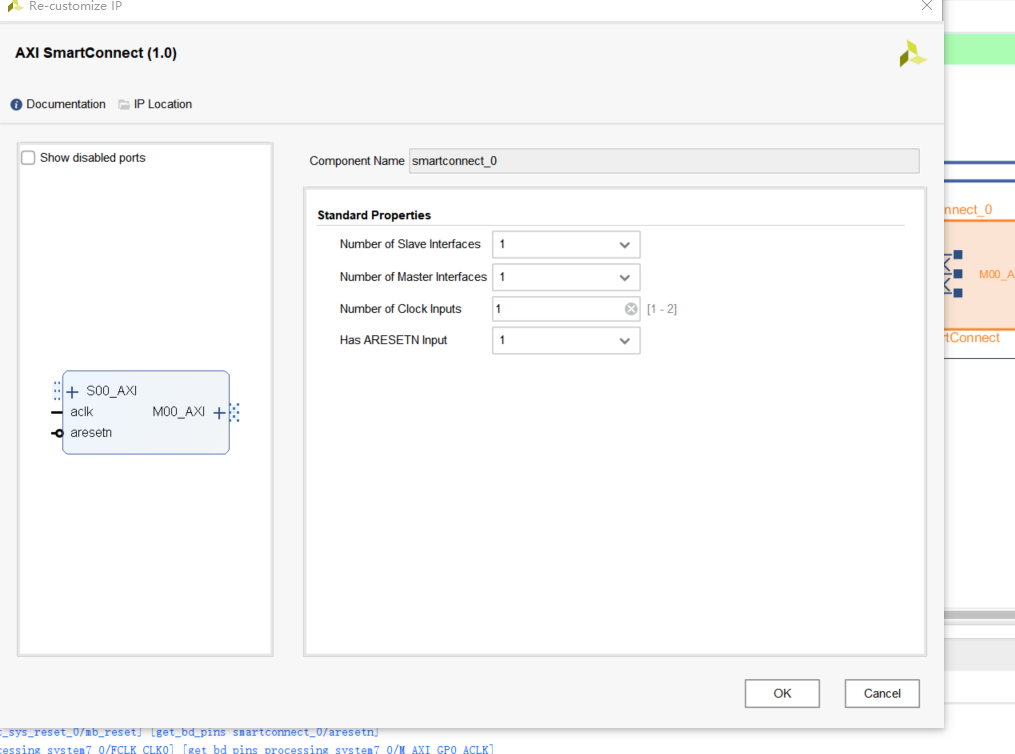Click the S00_AXI label in preview
Viewport: 1015px width, 754px height.
pyautogui.click(x=111, y=391)
